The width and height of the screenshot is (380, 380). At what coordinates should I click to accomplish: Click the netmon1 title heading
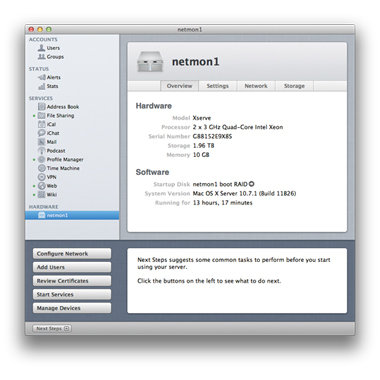[196, 62]
